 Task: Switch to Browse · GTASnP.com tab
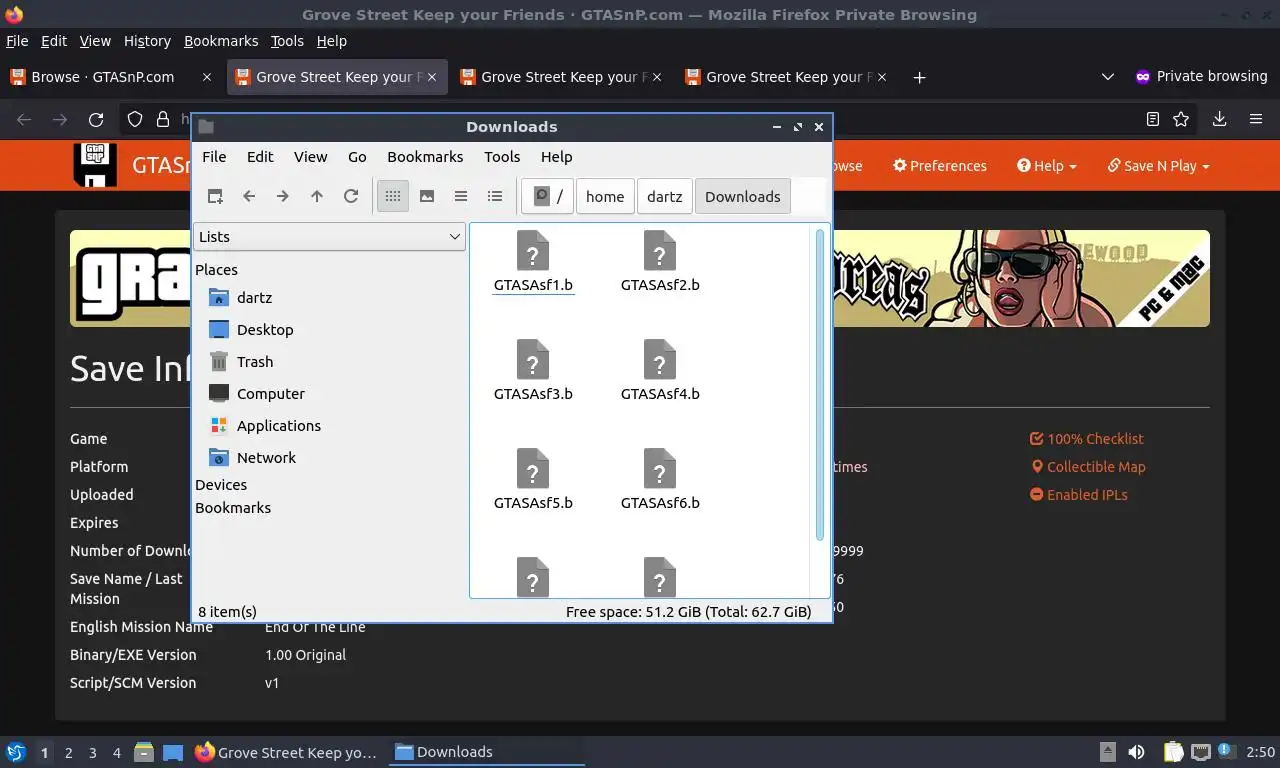(111, 77)
